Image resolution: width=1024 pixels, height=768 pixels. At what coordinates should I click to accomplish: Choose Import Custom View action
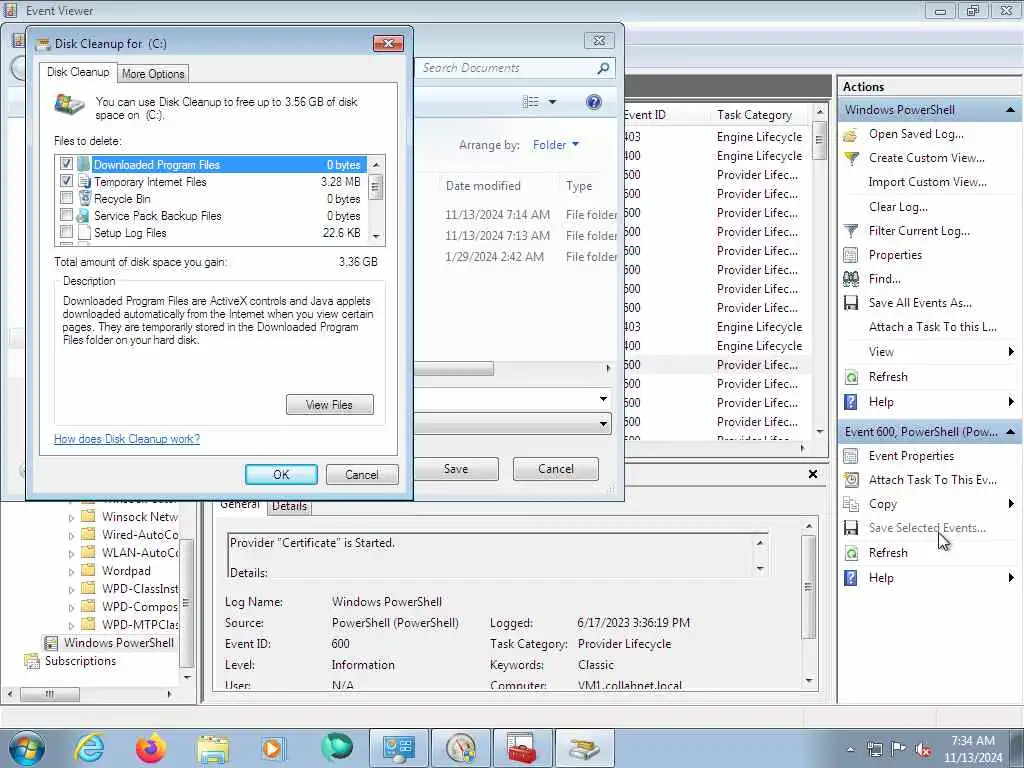point(927,182)
